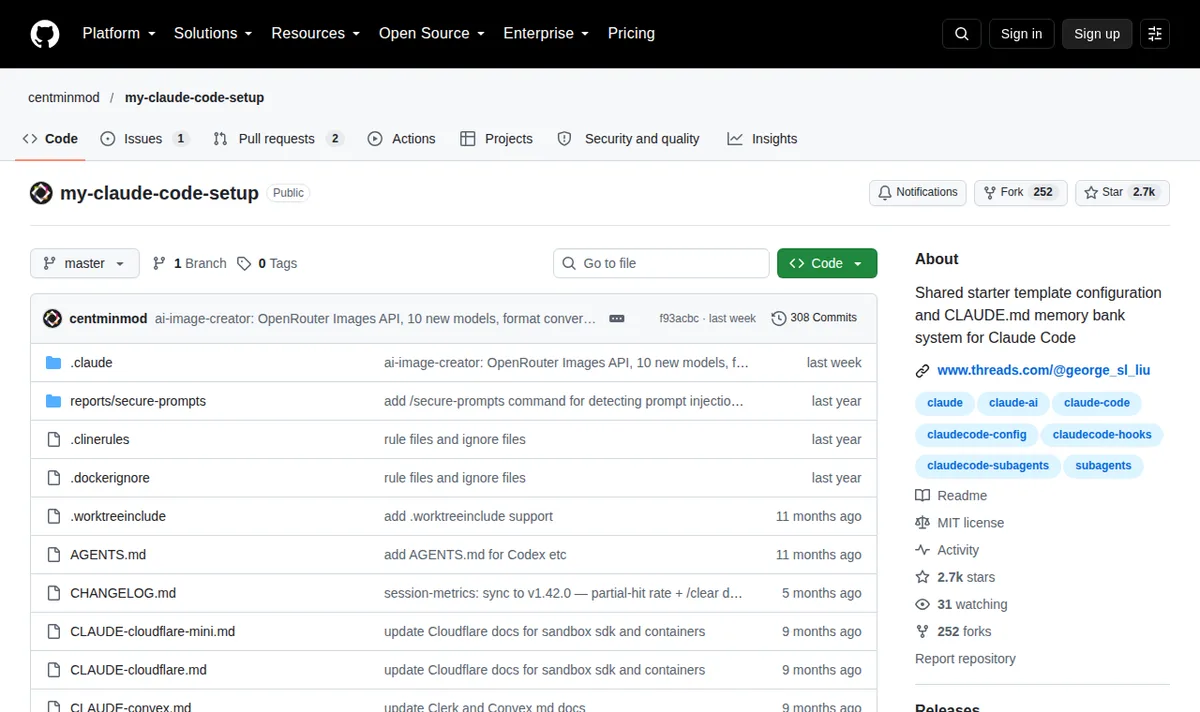Click the Star 2.7k button
This screenshot has width=1200, height=712.
coord(1122,192)
